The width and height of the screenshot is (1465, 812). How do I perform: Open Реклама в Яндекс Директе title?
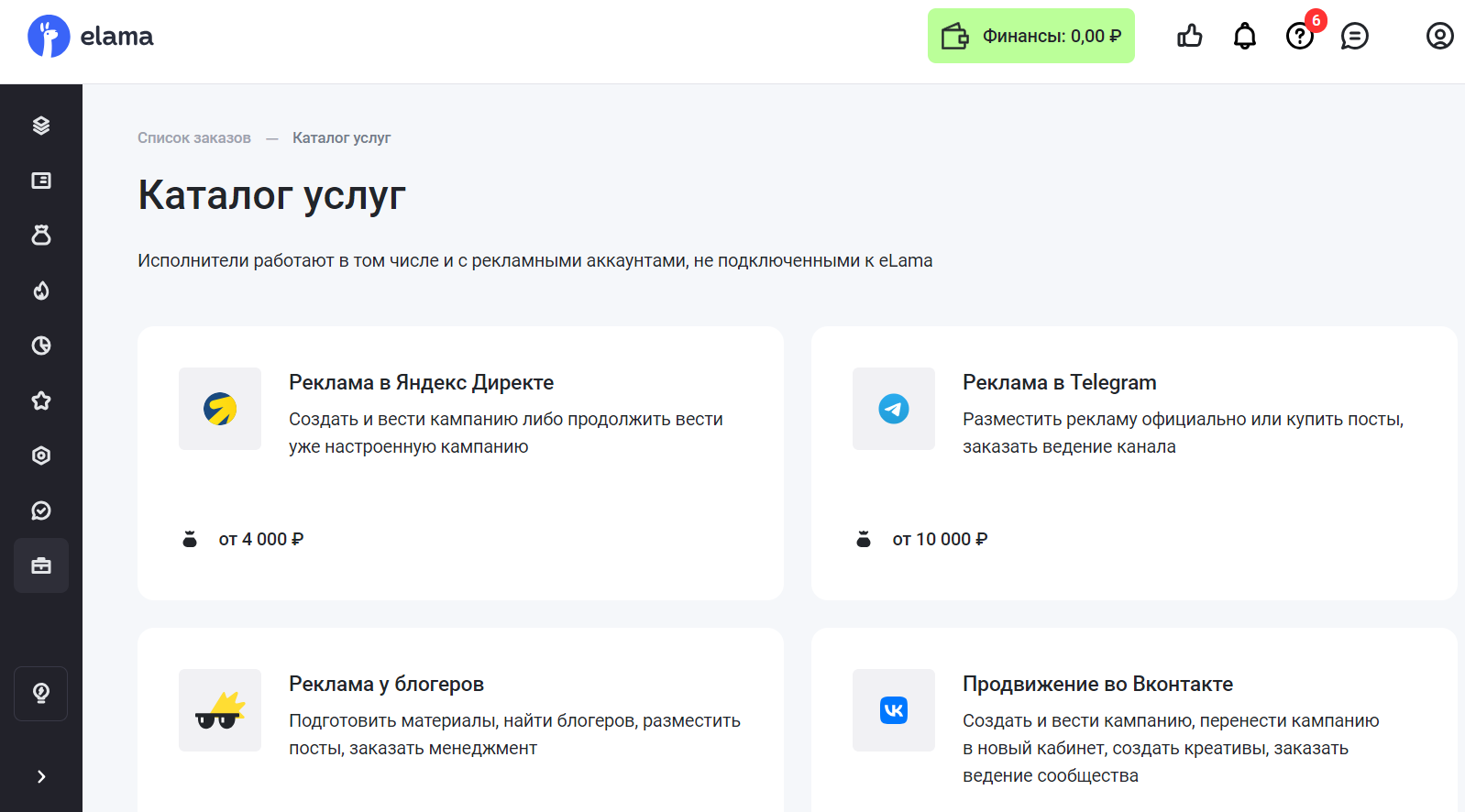[422, 382]
